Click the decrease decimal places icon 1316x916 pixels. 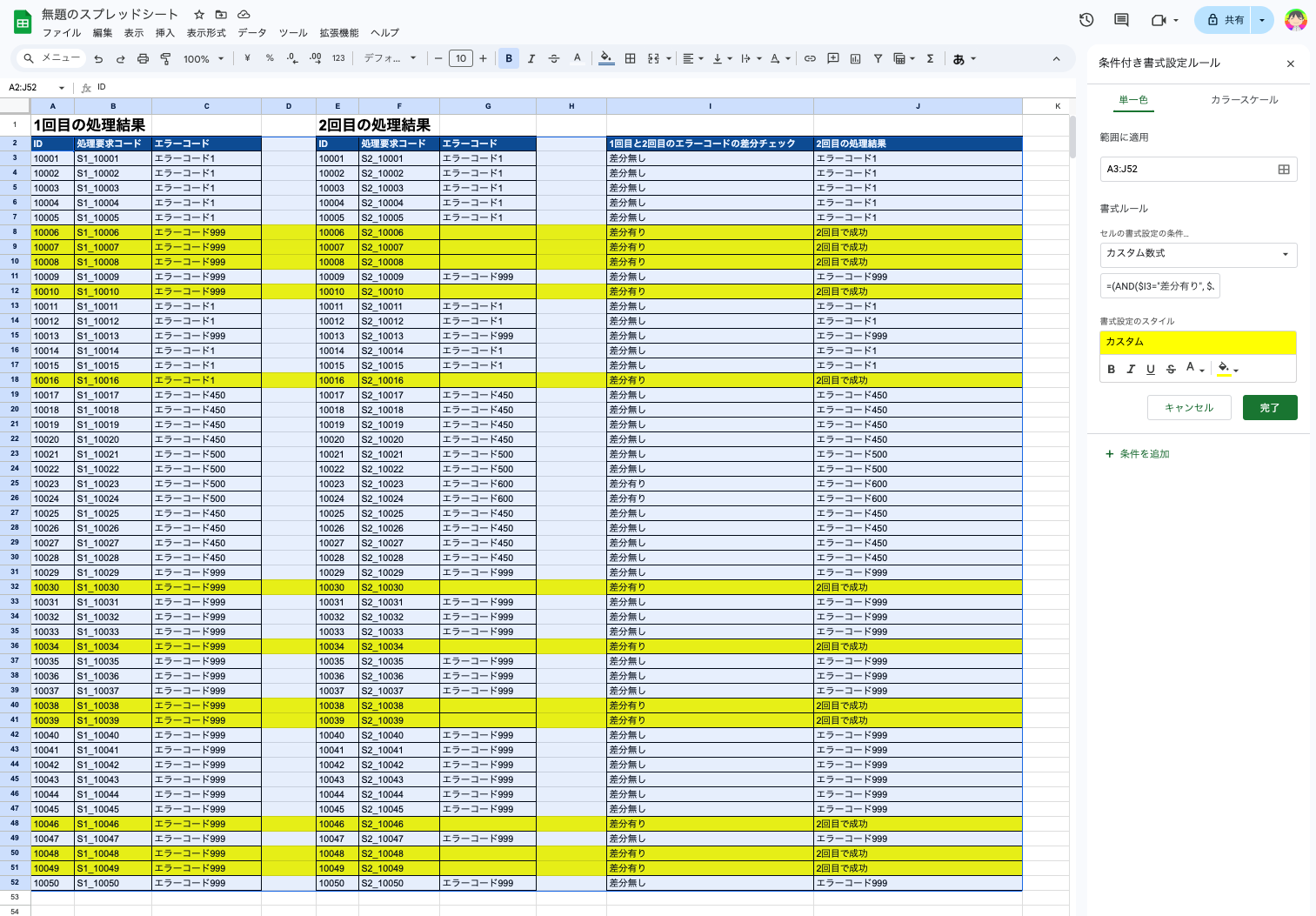click(x=292, y=58)
